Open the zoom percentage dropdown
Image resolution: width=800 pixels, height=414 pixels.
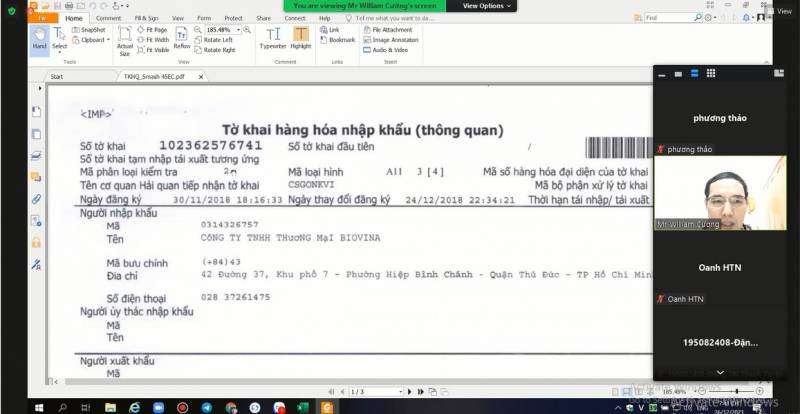239,30
